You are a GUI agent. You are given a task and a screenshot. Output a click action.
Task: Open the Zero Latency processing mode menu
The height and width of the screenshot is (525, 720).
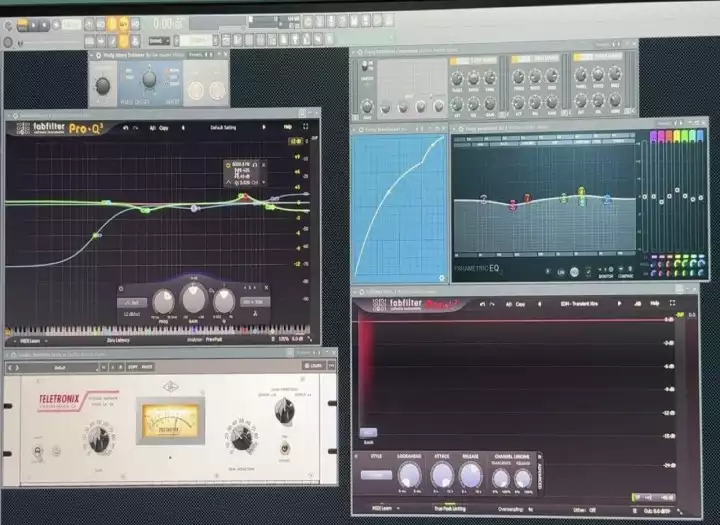(118, 340)
